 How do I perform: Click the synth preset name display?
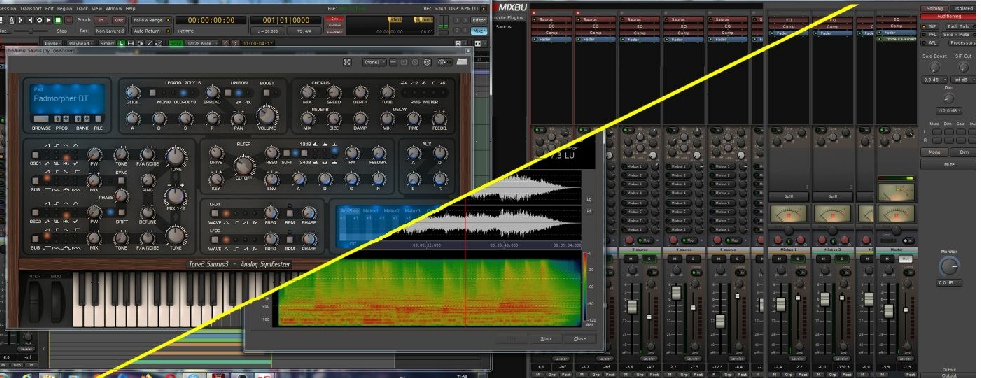click(x=69, y=99)
